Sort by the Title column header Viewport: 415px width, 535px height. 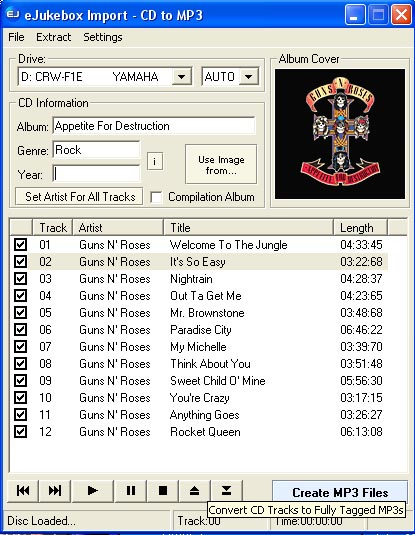point(249,228)
